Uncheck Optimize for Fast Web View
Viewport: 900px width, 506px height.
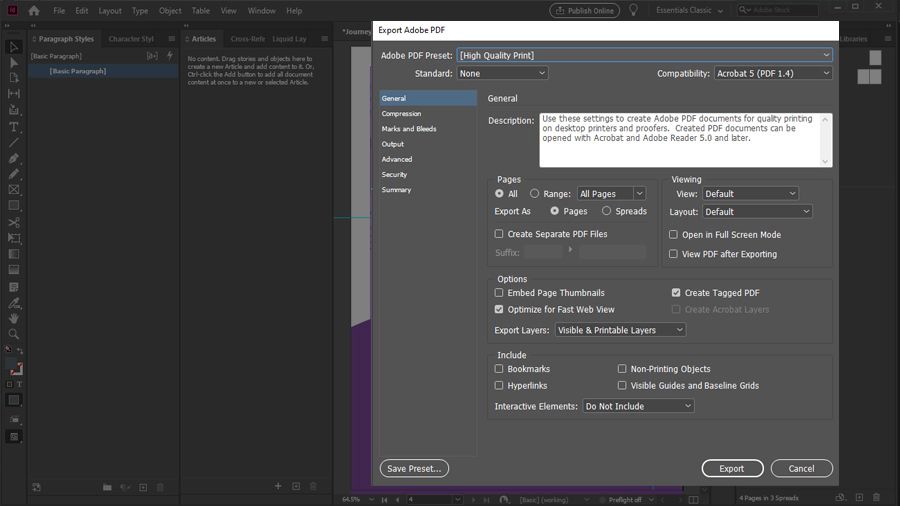click(x=499, y=309)
